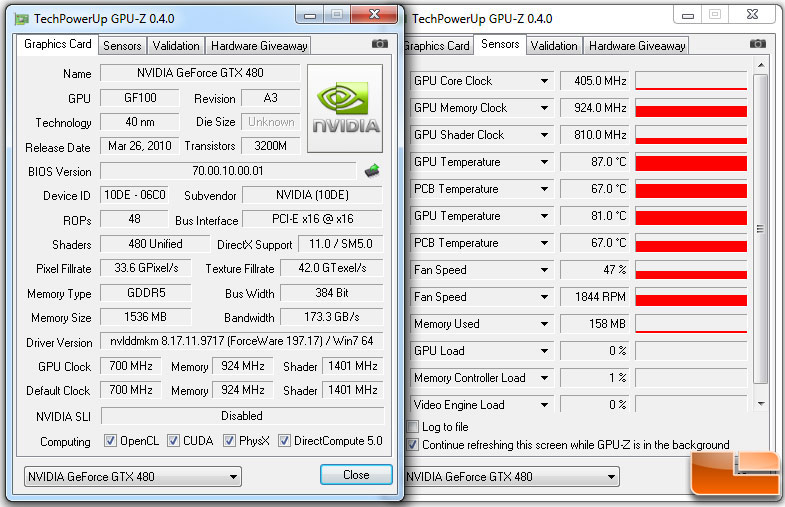
Task: Open the Memory Used sensor dropdown
Action: click(x=544, y=324)
